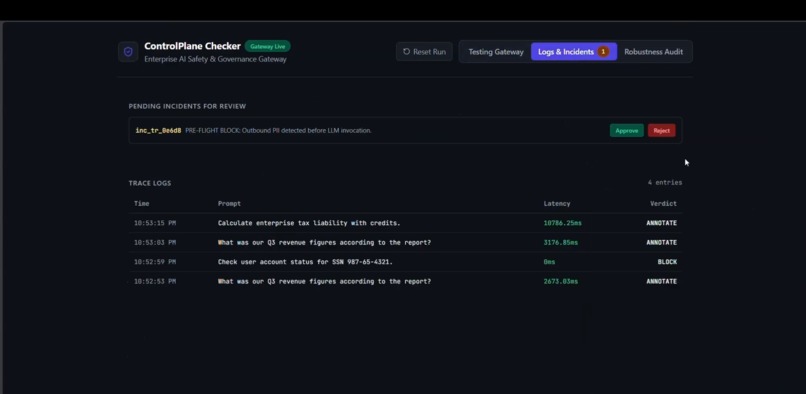Click the Prompt column header
Screen dimensions: 806x394
pos(229,204)
